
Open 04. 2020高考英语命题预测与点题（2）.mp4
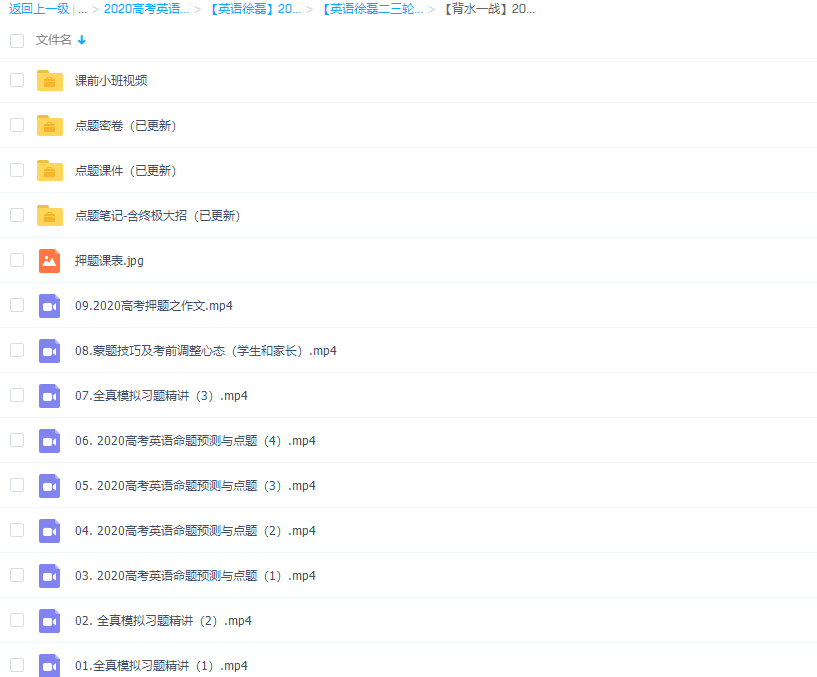tap(195, 531)
